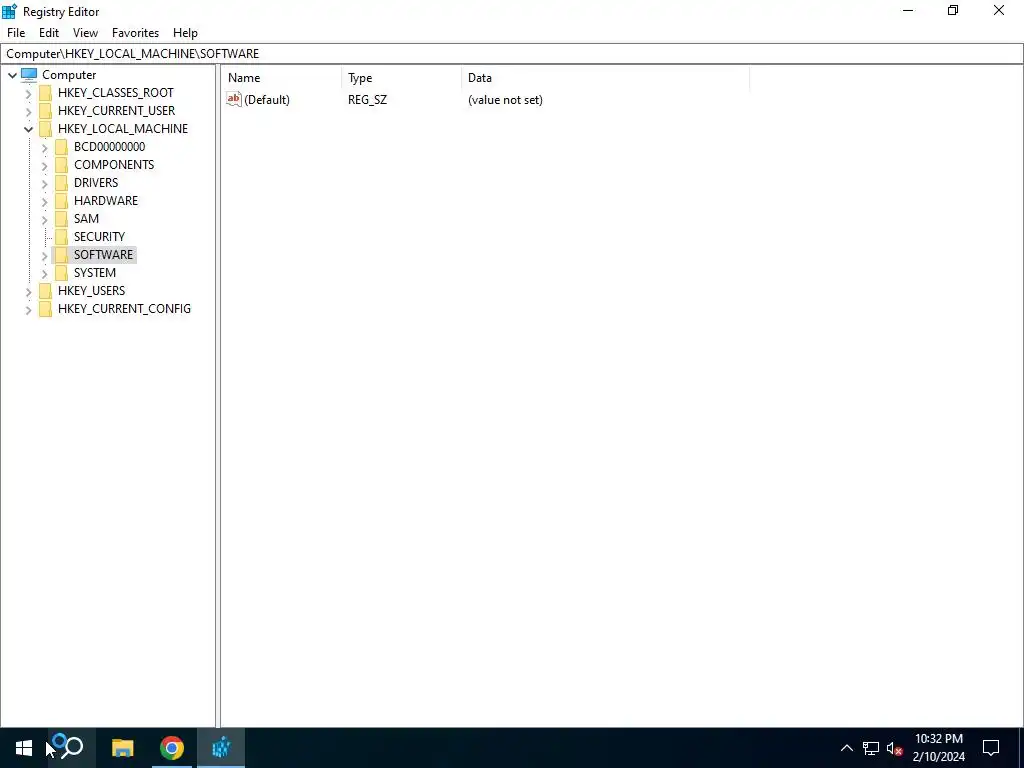Show hidden system tray icons
The width and height of the screenshot is (1024, 768).
[846, 748]
